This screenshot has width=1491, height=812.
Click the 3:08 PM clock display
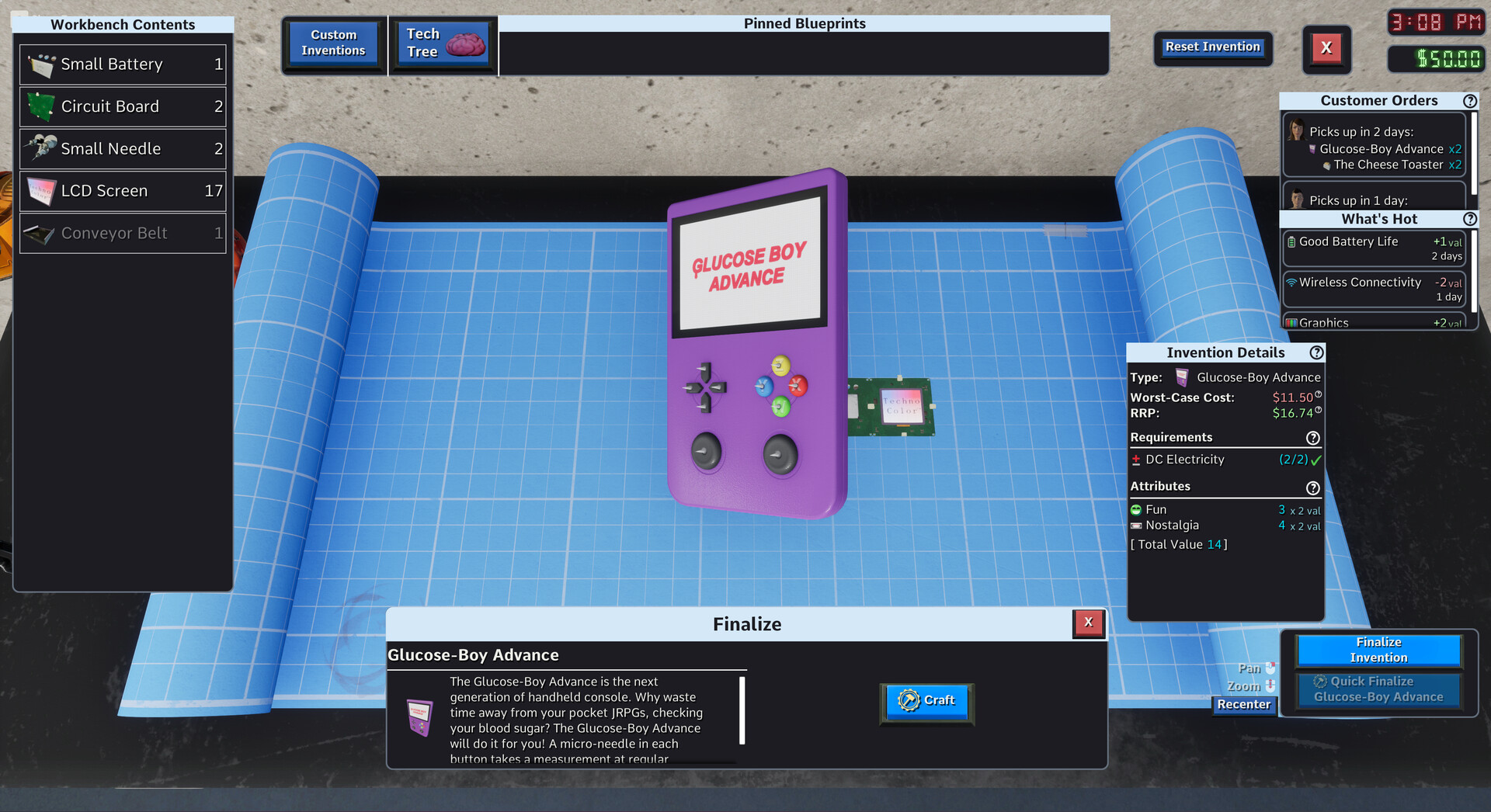point(1436,22)
